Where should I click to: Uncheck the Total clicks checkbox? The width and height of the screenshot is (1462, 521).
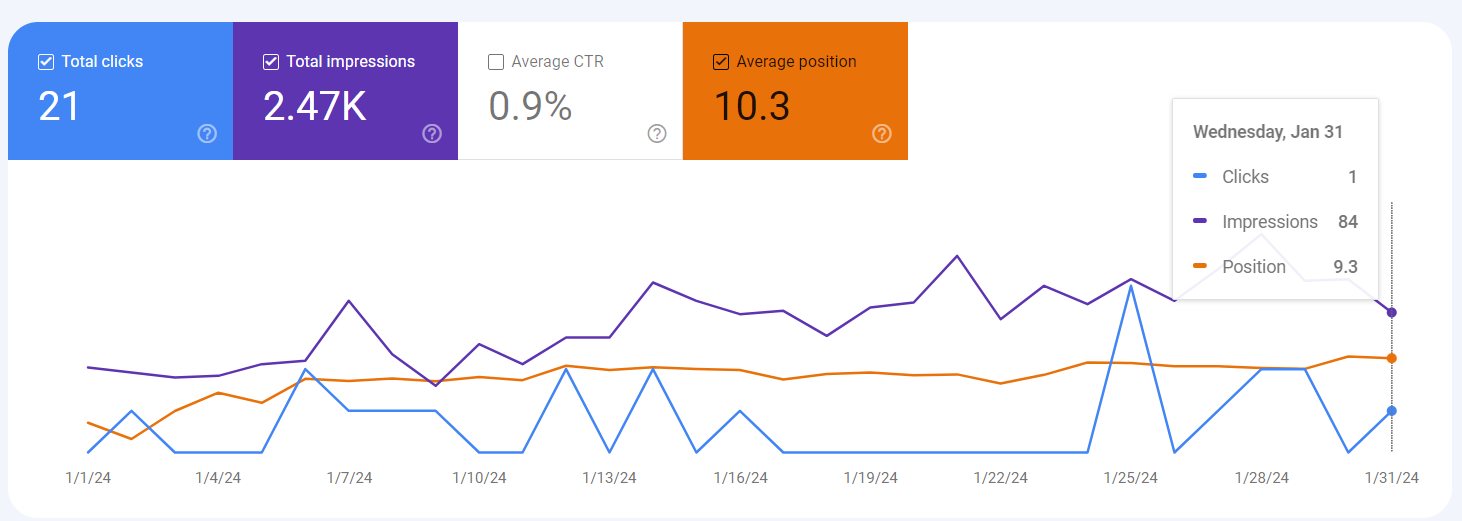pyautogui.click(x=46, y=62)
